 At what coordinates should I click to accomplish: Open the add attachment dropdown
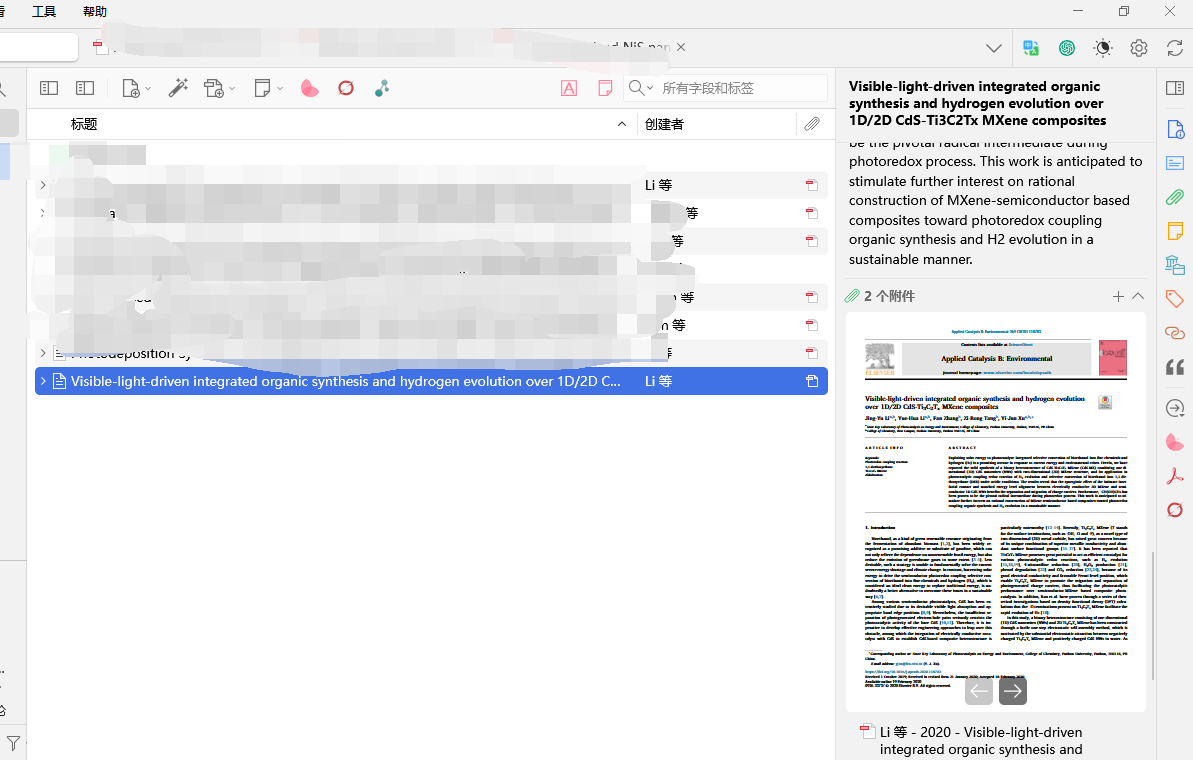219,88
